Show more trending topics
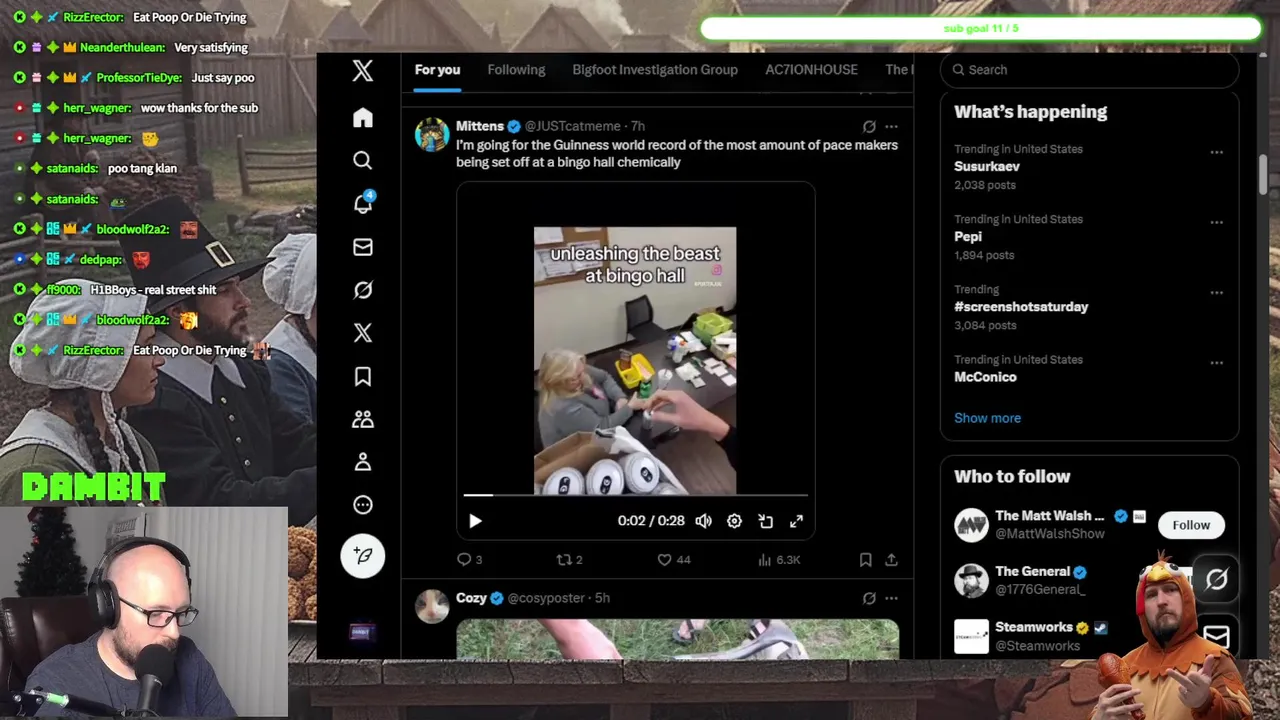Image resolution: width=1280 pixels, height=720 pixels. coord(987,418)
